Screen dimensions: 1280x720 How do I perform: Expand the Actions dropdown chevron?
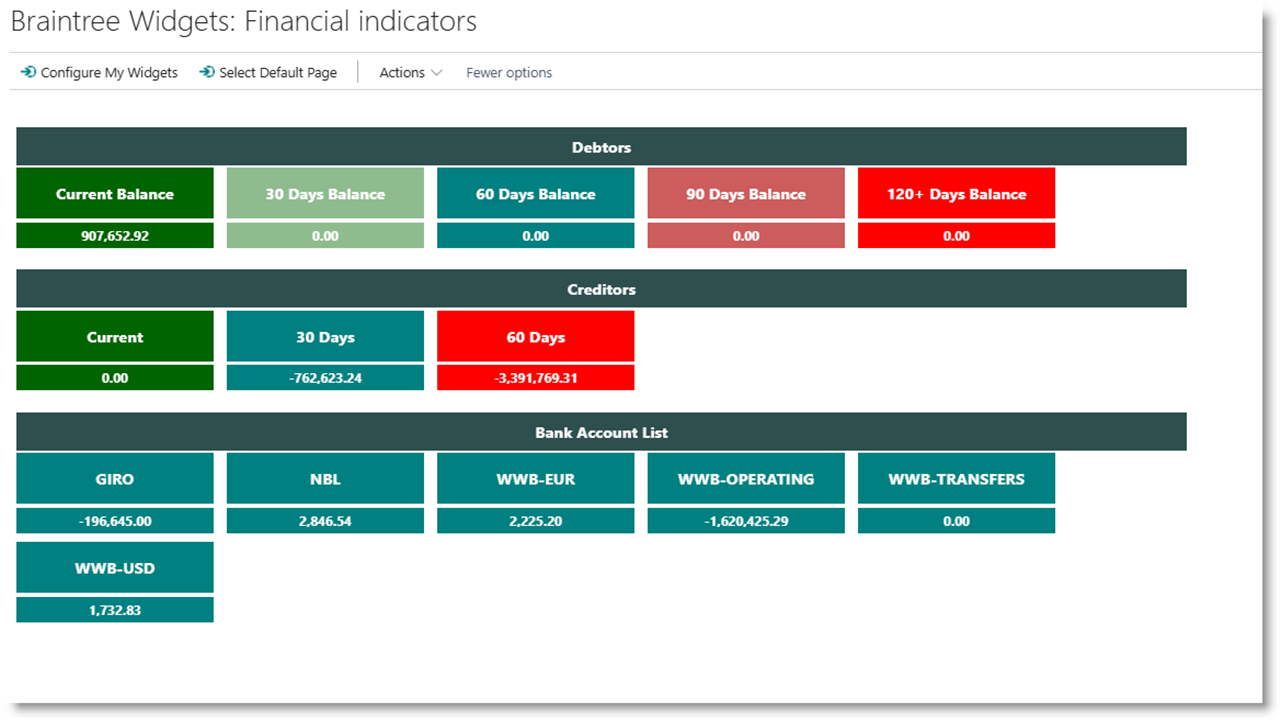(436, 73)
